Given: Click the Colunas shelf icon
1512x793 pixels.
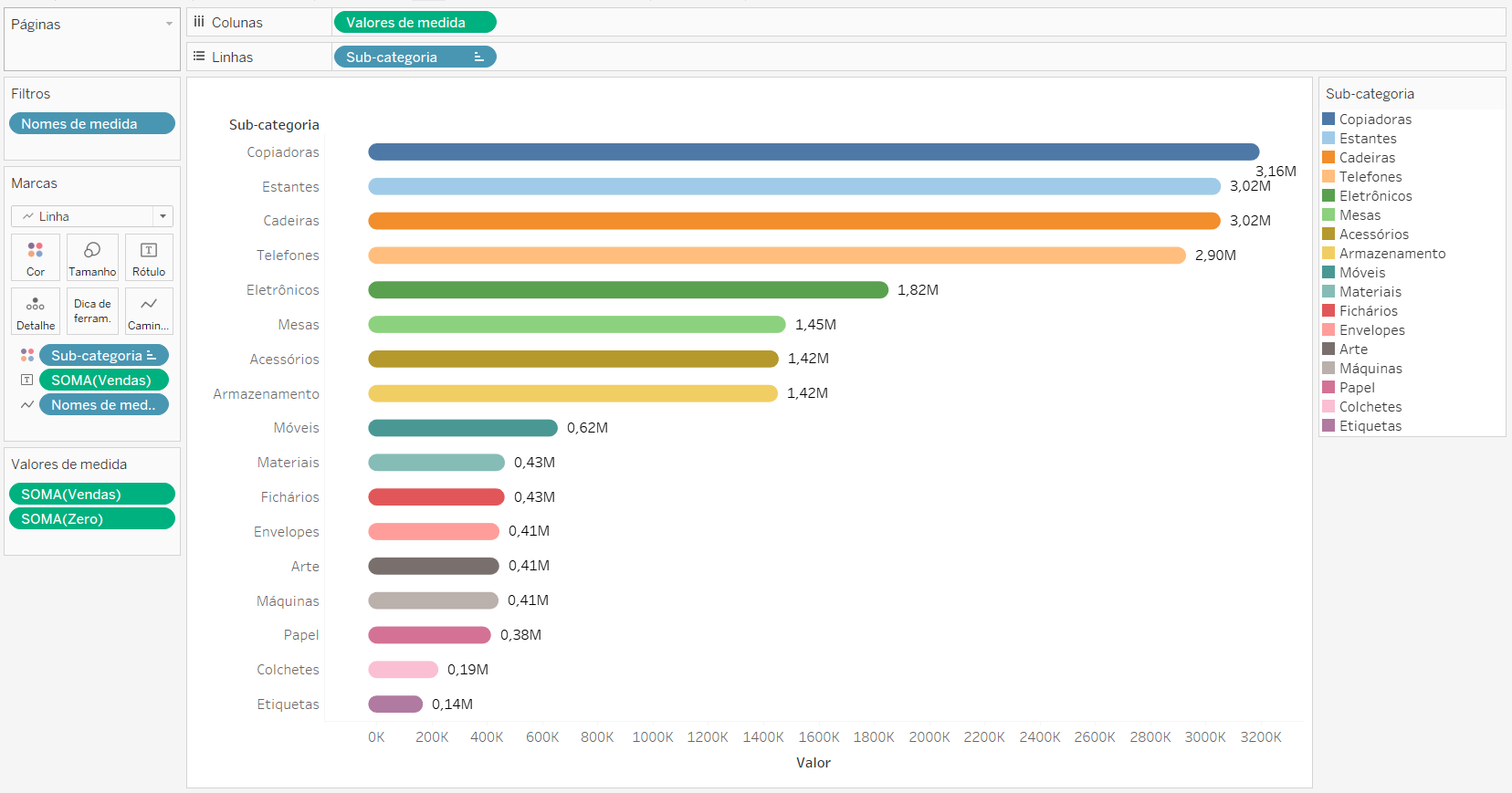Looking at the screenshot, I should tap(199, 22).
